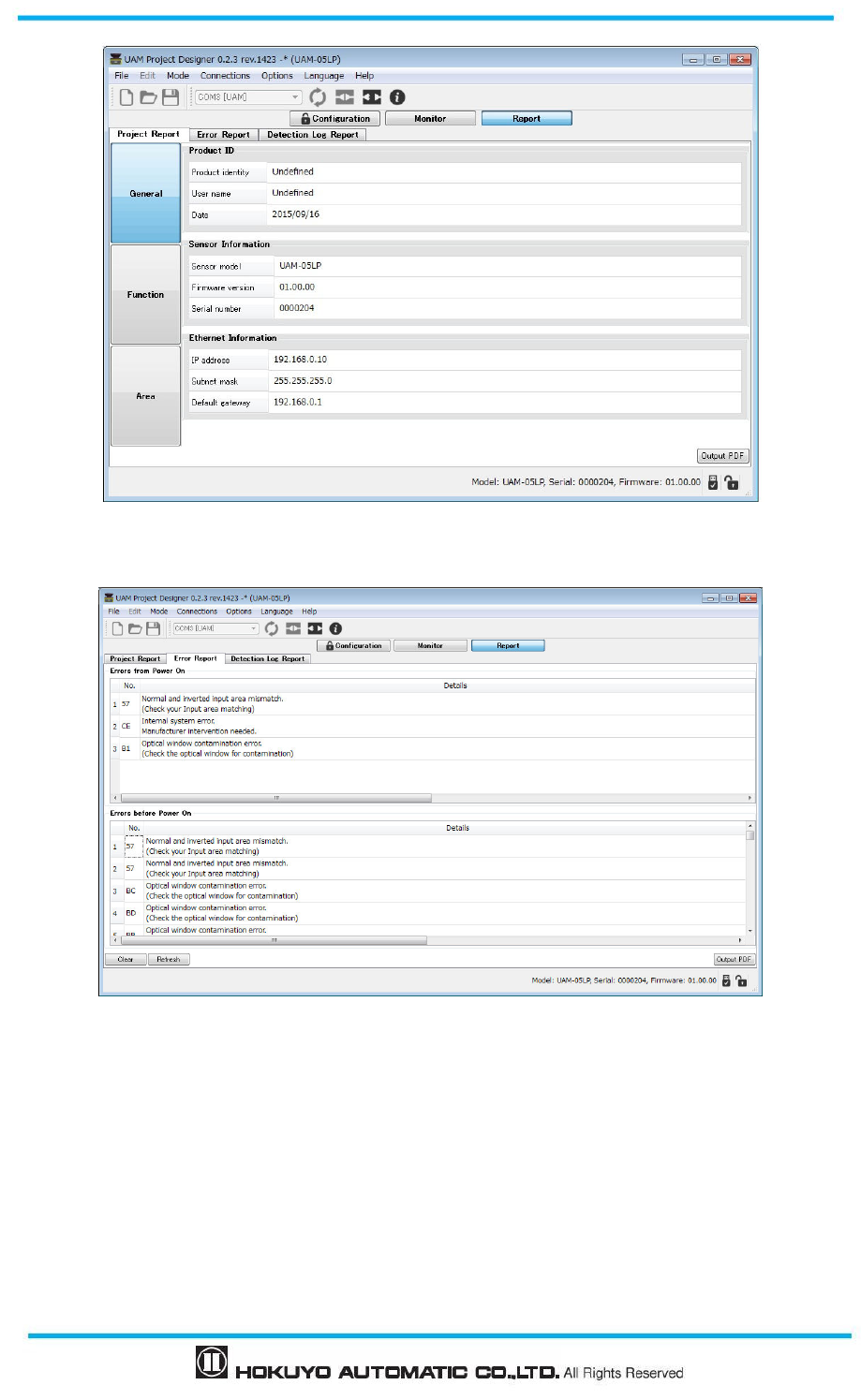861x1400 pixels.
Task: Click the Configuration button in lower window
Action: 354,646
